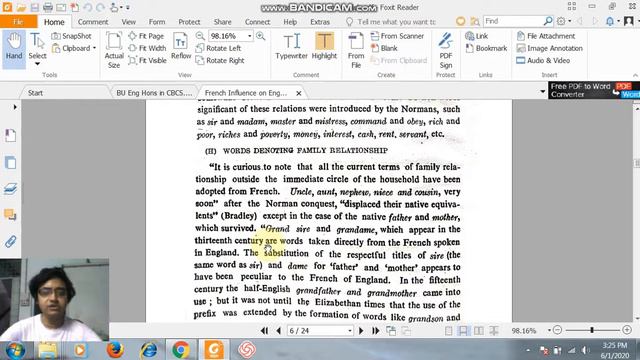Switch to the Start tab
640x360 pixels.
(36, 93)
